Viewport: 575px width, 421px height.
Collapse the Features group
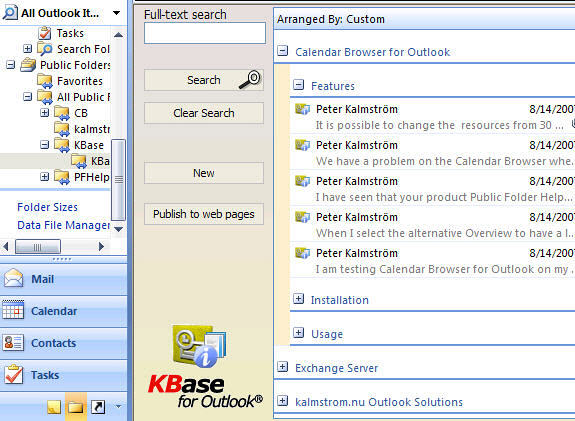tap(299, 85)
